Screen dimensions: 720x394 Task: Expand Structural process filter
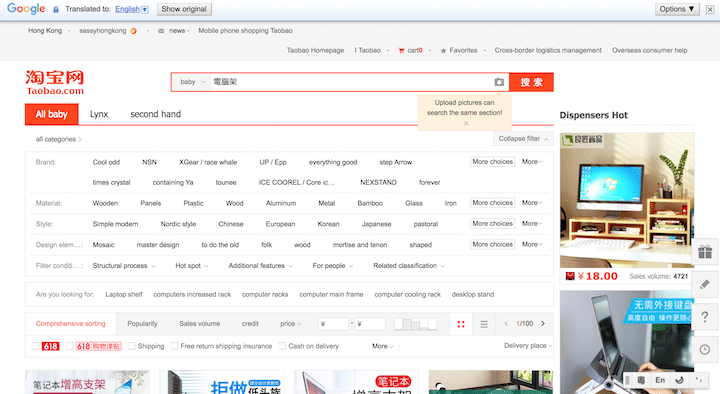point(124,266)
